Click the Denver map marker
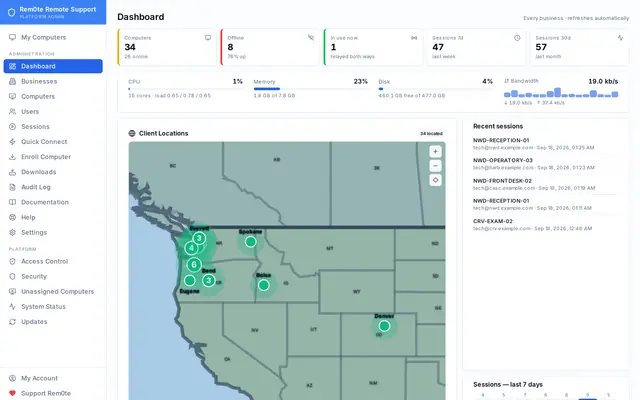This screenshot has width=640, height=400. coord(384,326)
